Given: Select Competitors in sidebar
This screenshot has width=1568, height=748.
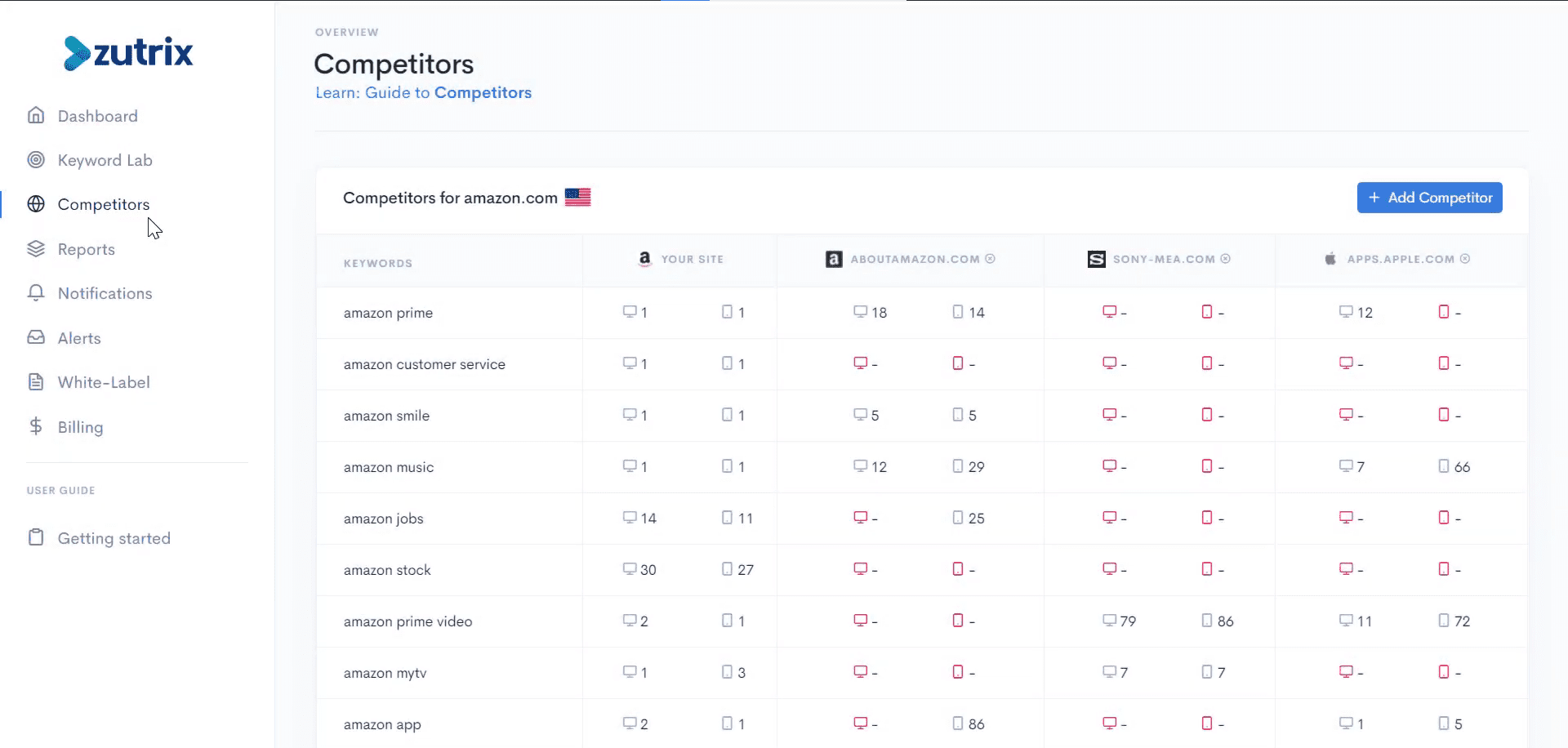Looking at the screenshot, I should tap(104, 204).
